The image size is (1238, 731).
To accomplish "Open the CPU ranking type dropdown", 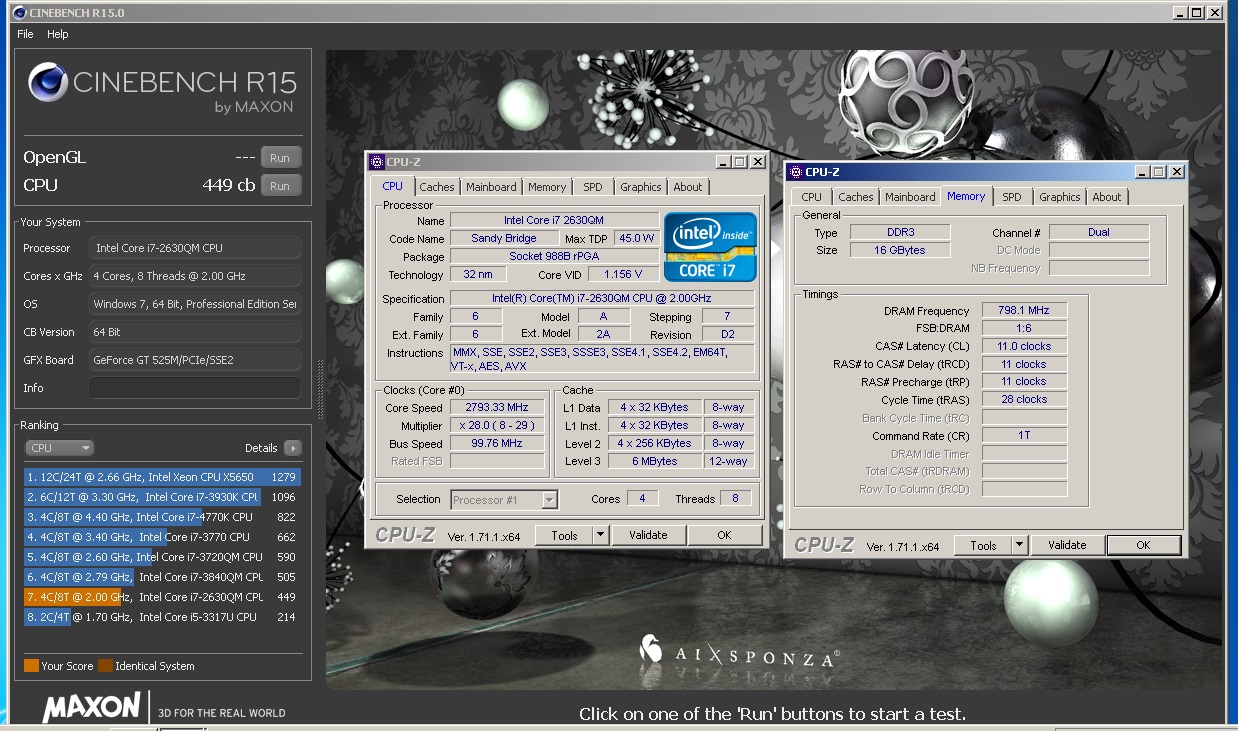I will [60, 448].
